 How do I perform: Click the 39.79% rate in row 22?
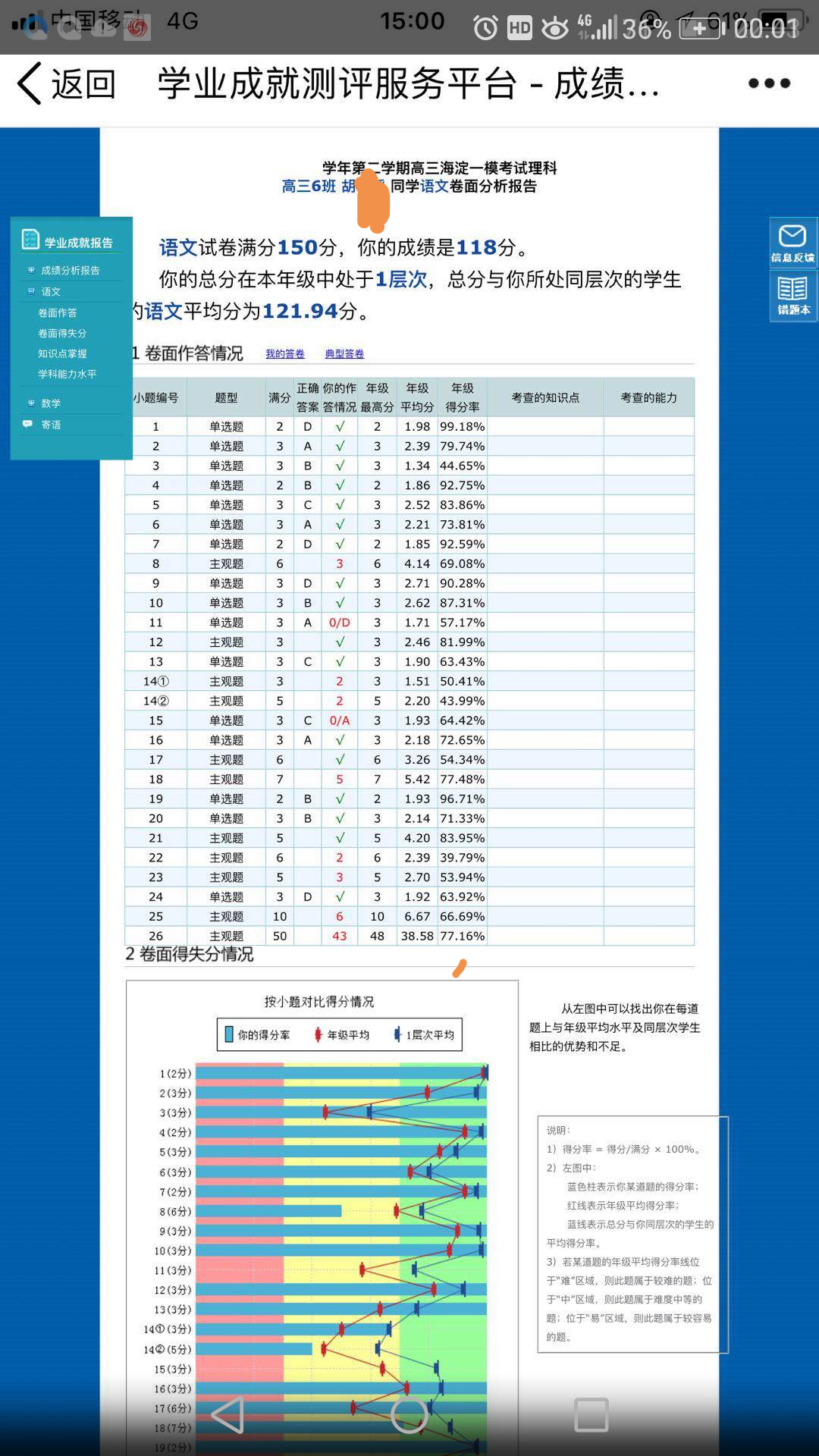pyautogui.click(x=463, y=858)
